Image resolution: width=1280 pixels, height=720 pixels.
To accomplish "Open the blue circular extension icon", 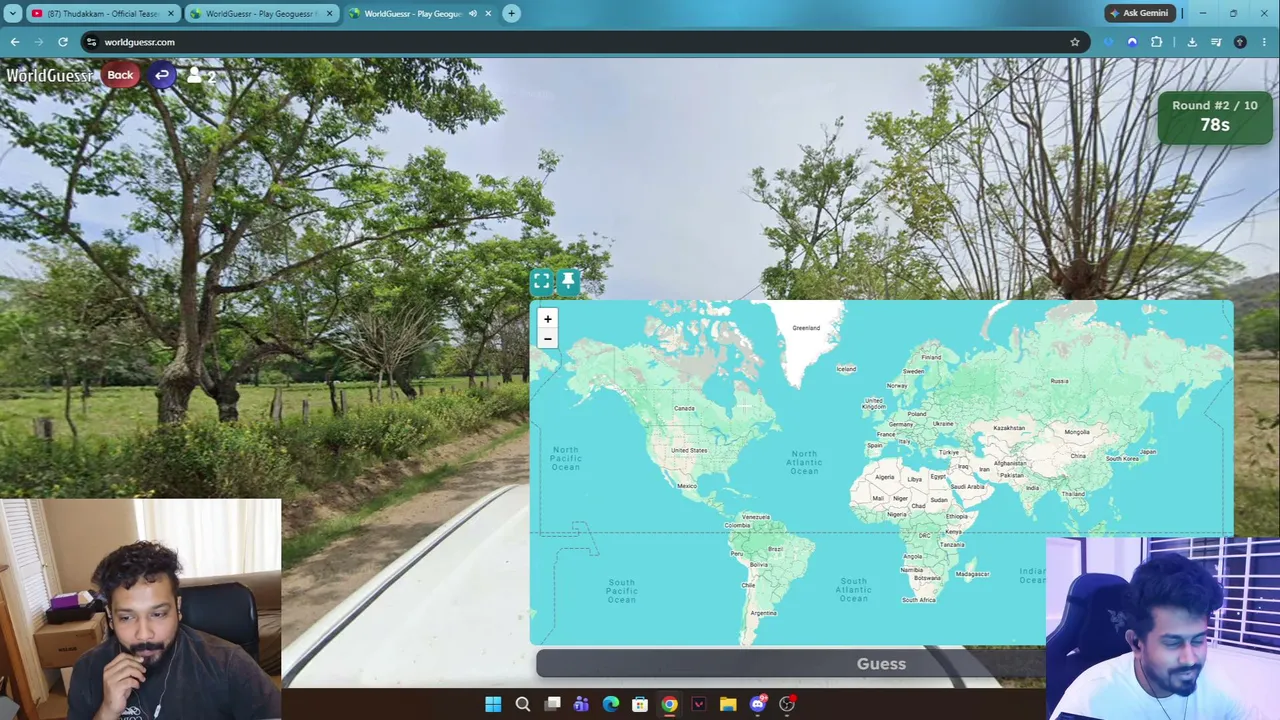I will click(1132, 42).
